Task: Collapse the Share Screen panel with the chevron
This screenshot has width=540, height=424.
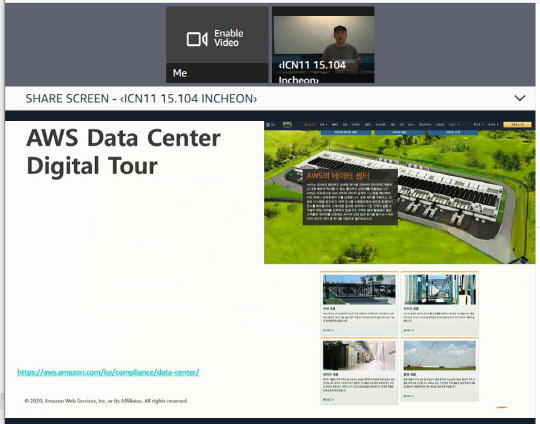Action: click(x=520, y=98)
